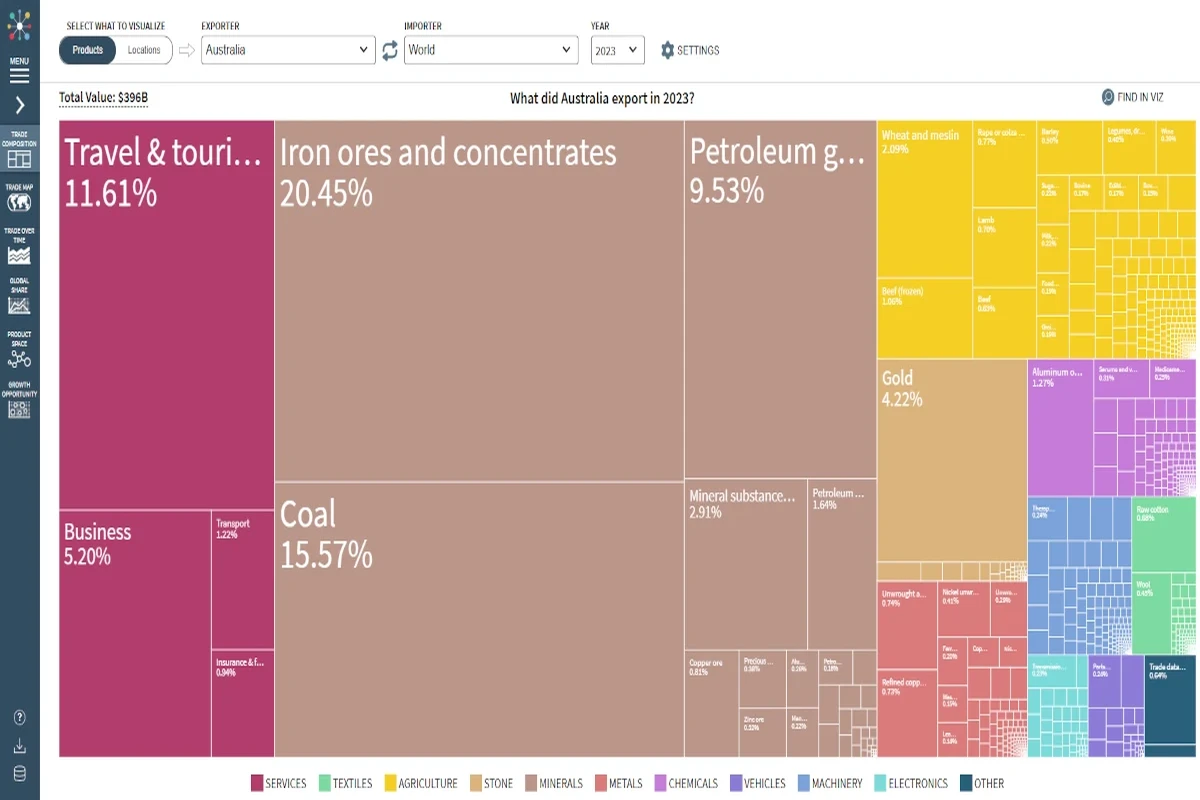This screenshot has width=1200, height=800.
Task: Open the Year dropdown showing 2023
Action: [617, 49]
